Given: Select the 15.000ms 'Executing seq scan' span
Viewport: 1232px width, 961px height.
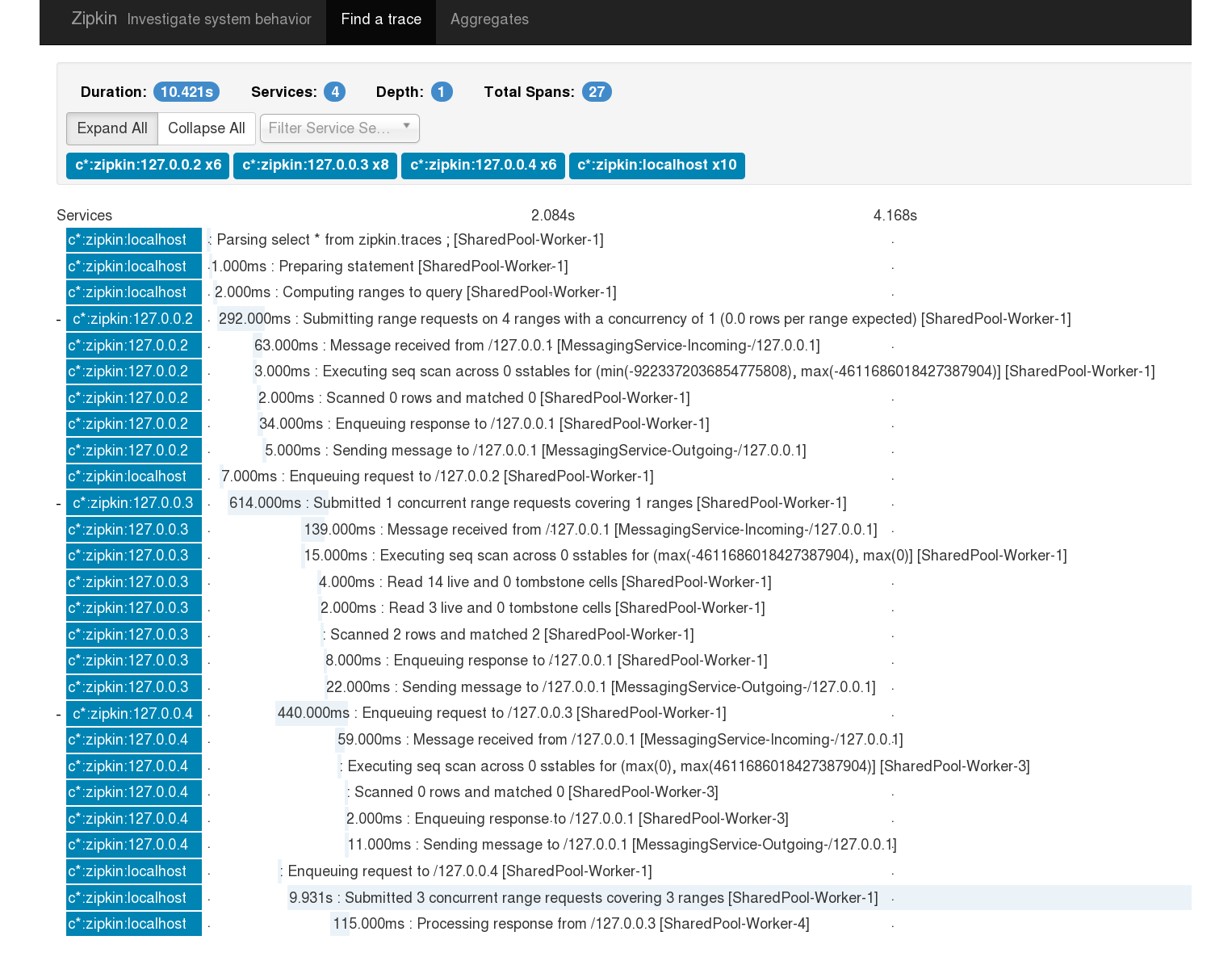Looking at the screenshot, I should [685, 556].
